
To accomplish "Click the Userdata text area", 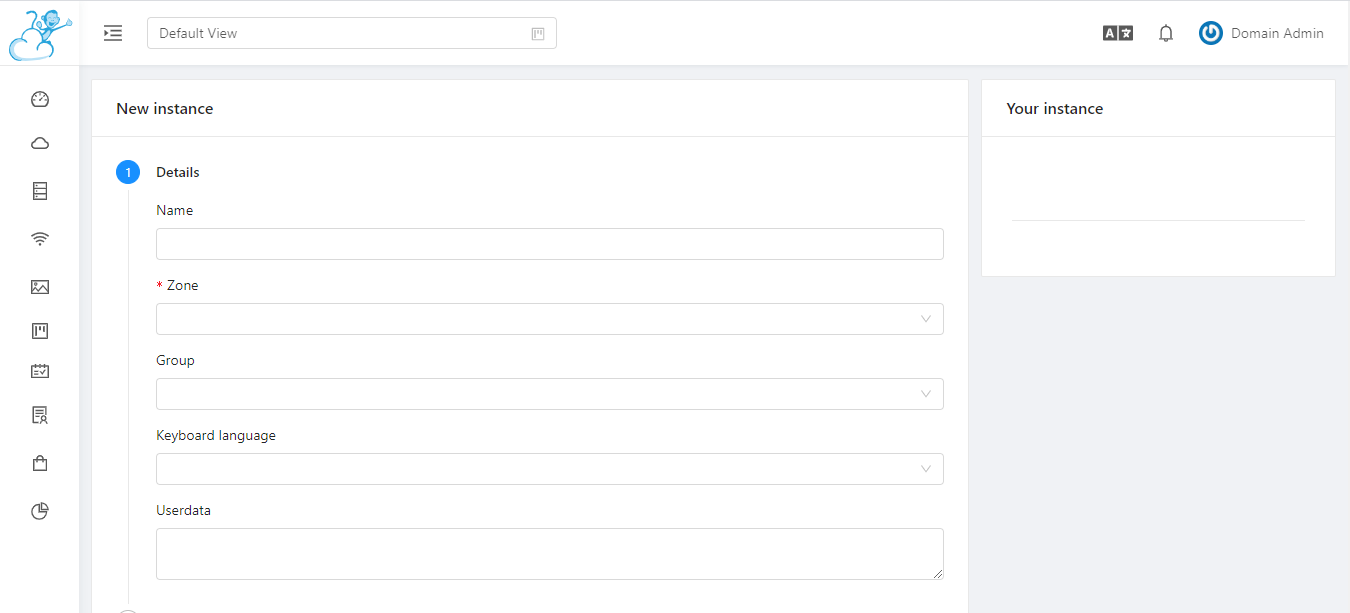I will [x=550, y=554].
